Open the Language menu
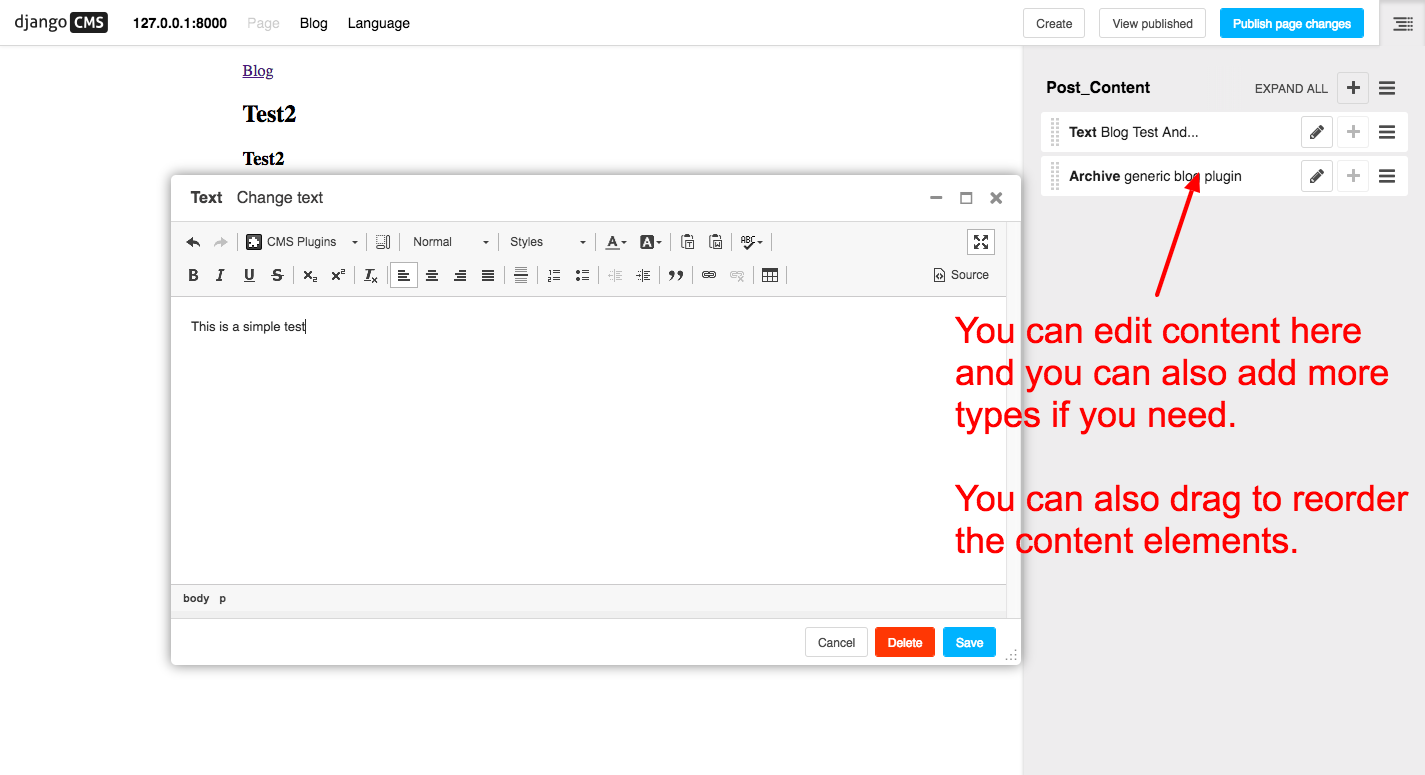The height and width of the screenshot is (775, 1425). click(x=378, y=23)
